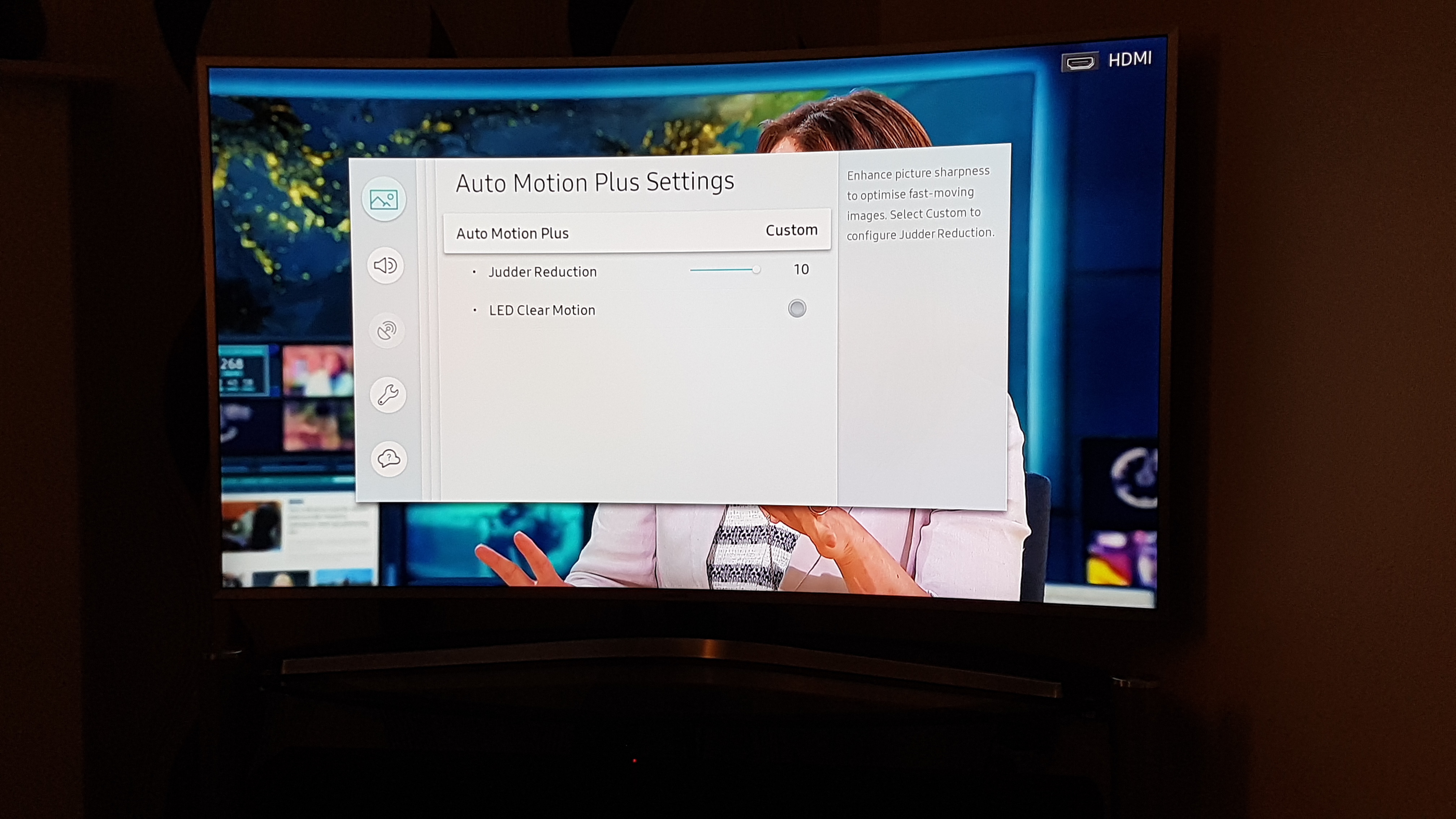Click the Auto Motion Plus Settings title
The height and width of the screenshot is (819, 1456).
595,182
